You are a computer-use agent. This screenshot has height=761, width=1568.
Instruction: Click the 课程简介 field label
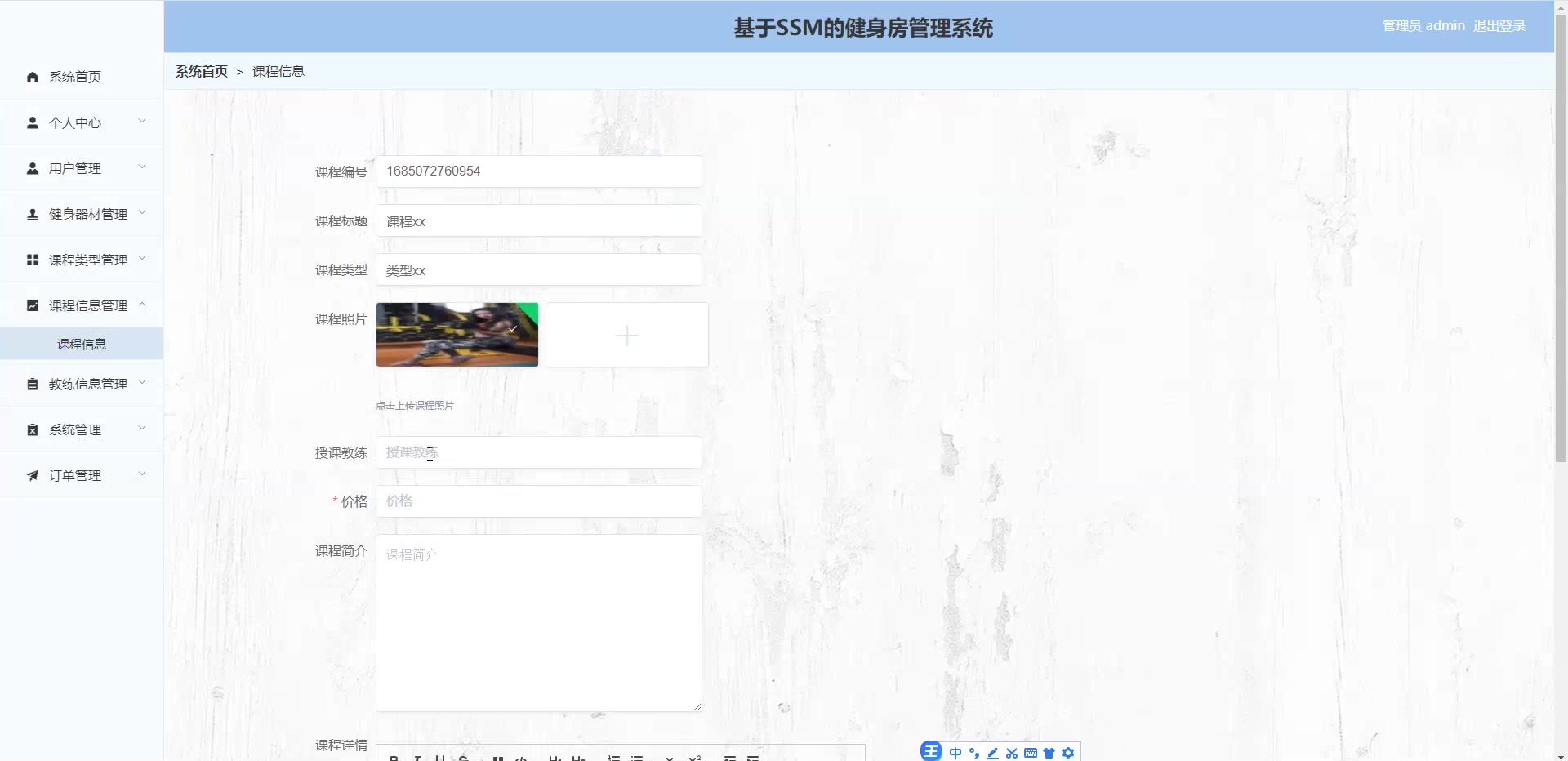click(341, 550)
